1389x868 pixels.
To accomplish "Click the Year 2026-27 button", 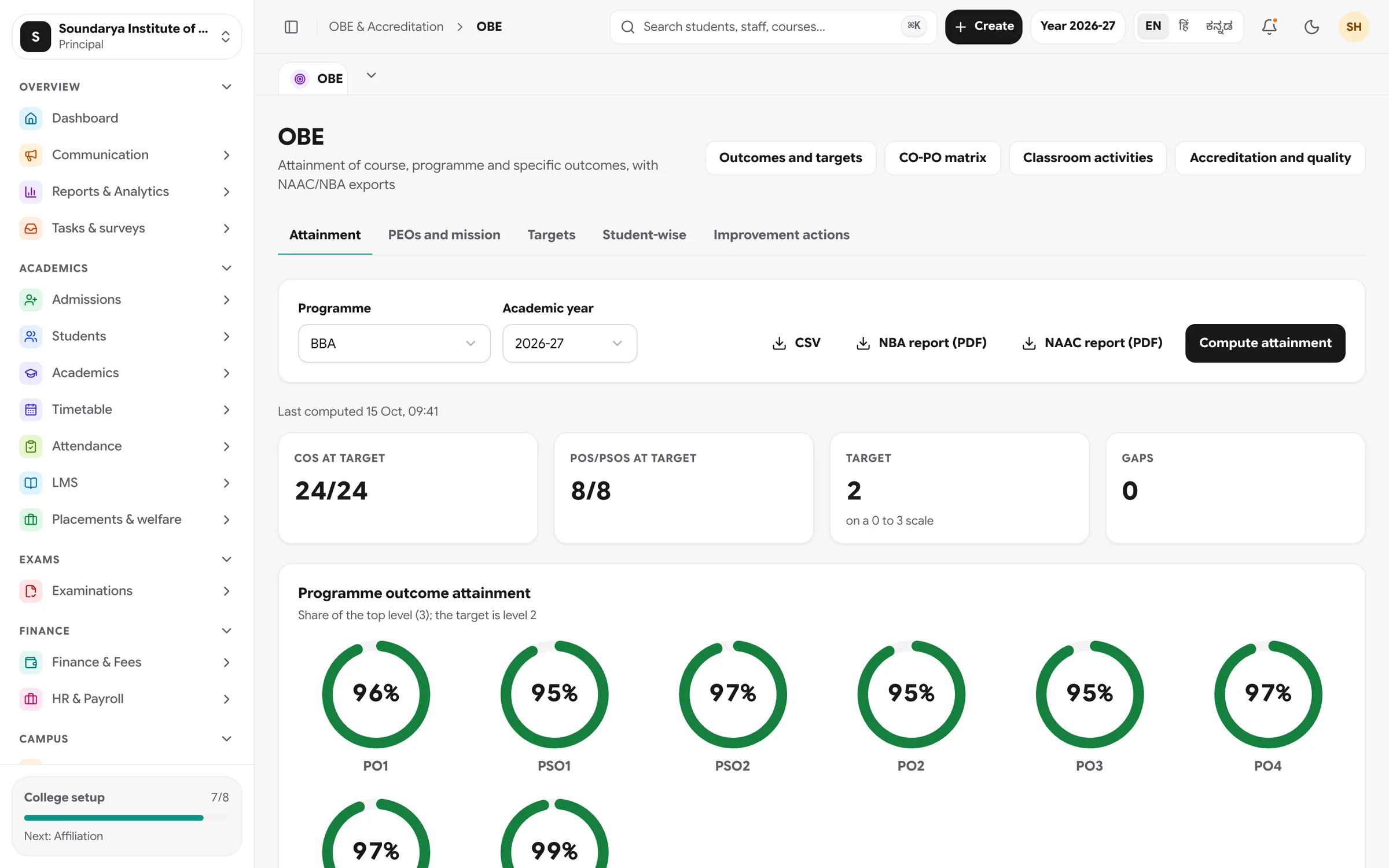I will point(1077,27).
